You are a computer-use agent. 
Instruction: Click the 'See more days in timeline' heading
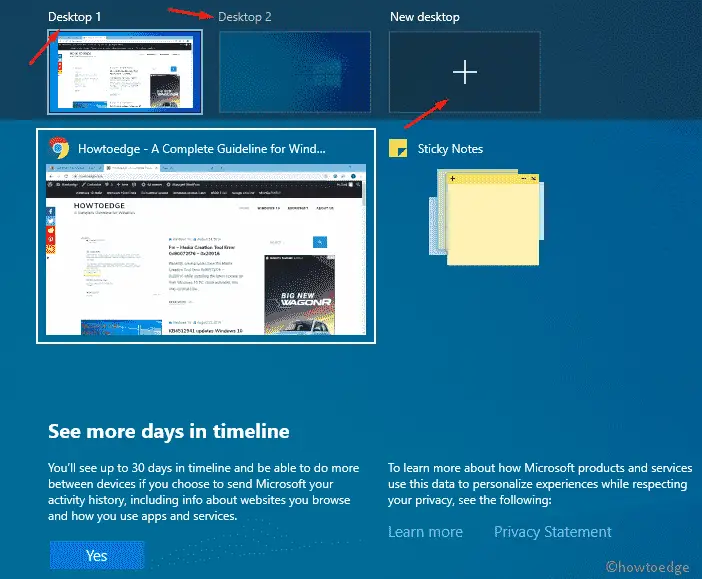coord(169,431)
